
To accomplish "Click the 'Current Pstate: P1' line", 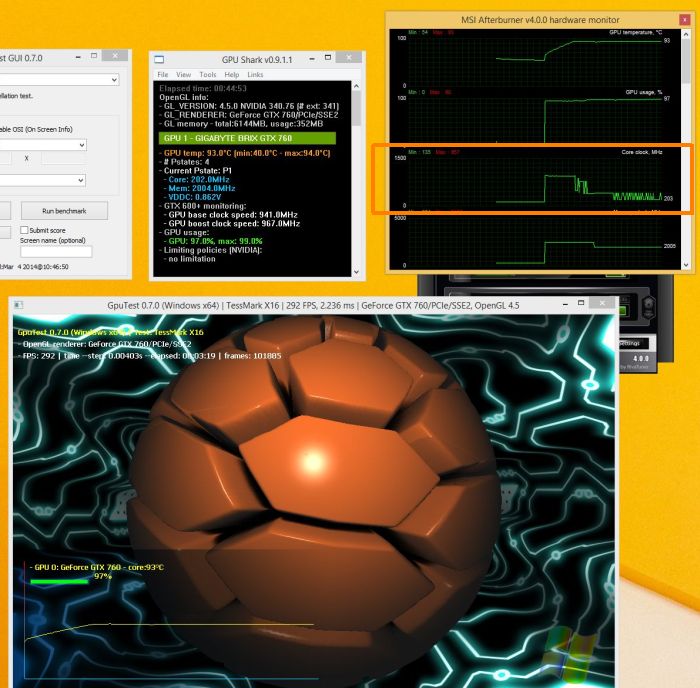I will point(198,171).
